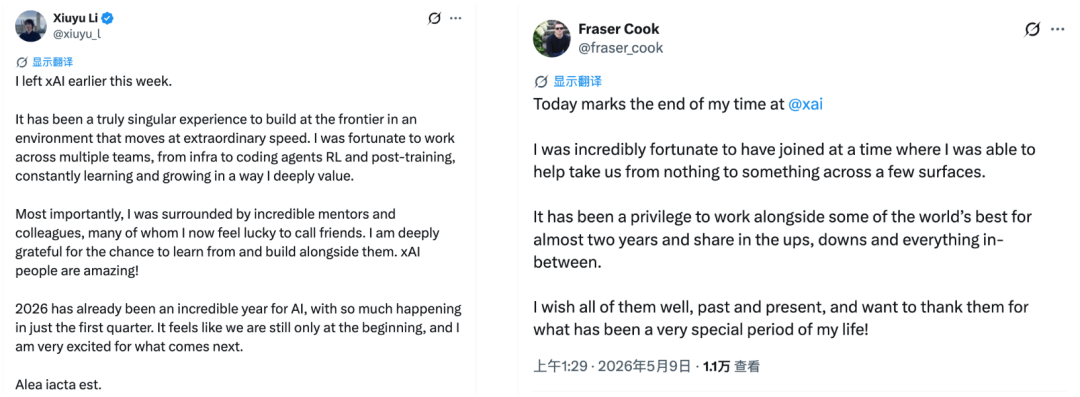The height and width of the screenshot is (397, 1080).
Task: Open the @fraser_cook handle link
Action: coord(620,48)
